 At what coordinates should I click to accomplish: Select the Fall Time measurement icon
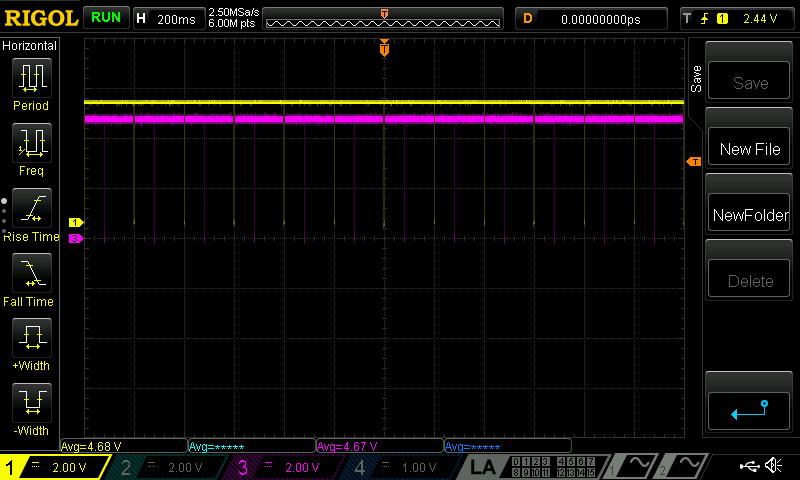(x=32, y=272)
